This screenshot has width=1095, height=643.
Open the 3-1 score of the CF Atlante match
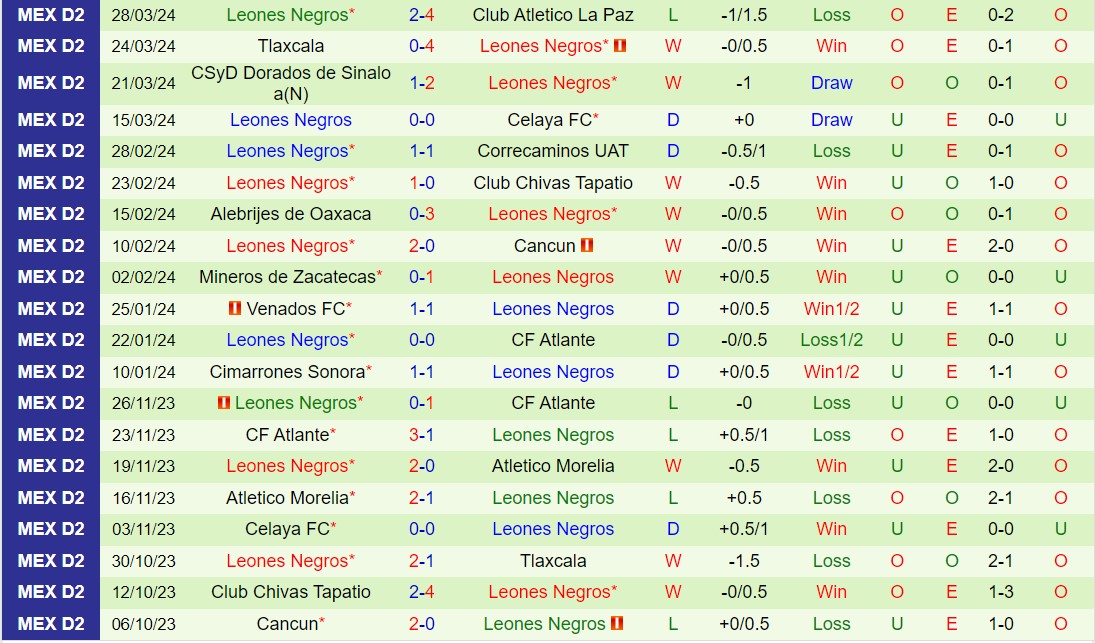pyautogui.click(x=421, y=435)
